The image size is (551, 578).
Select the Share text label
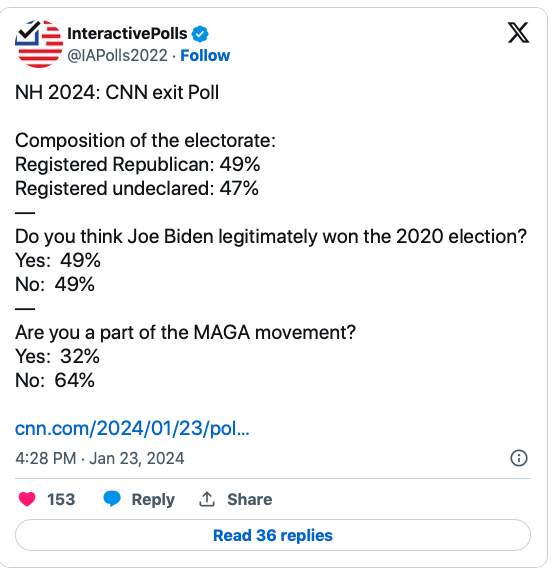(x=250, y=499)
